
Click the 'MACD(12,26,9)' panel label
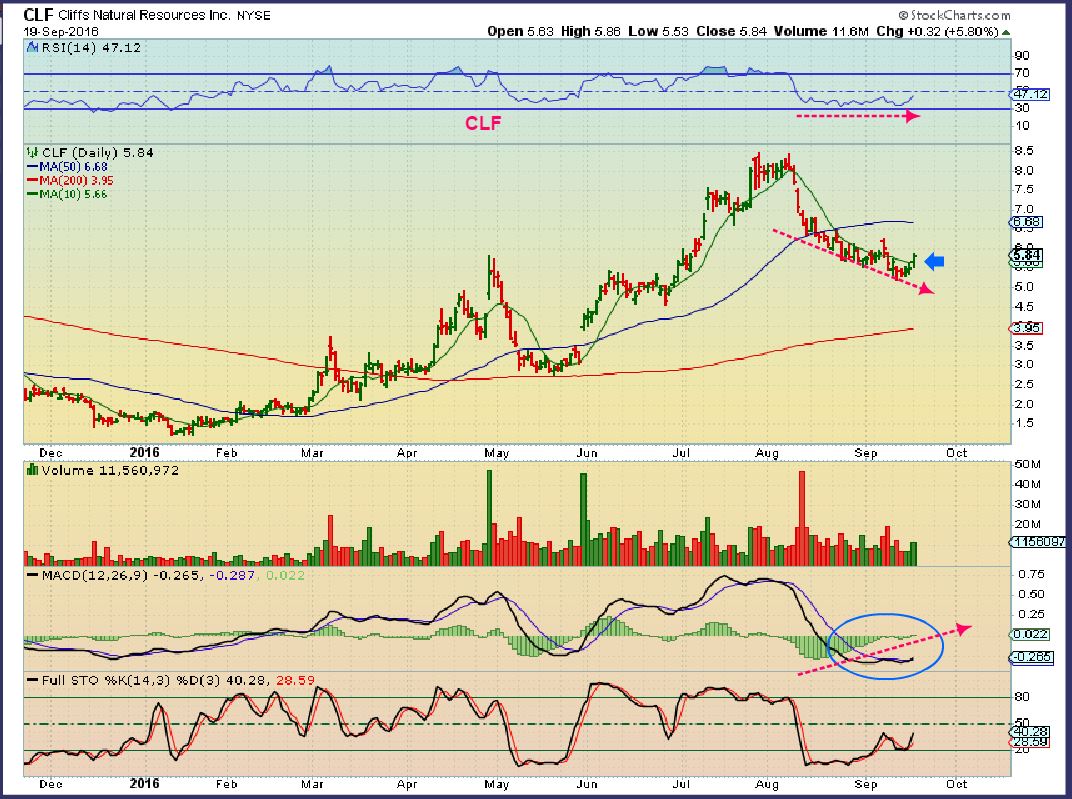click(95, 575)
